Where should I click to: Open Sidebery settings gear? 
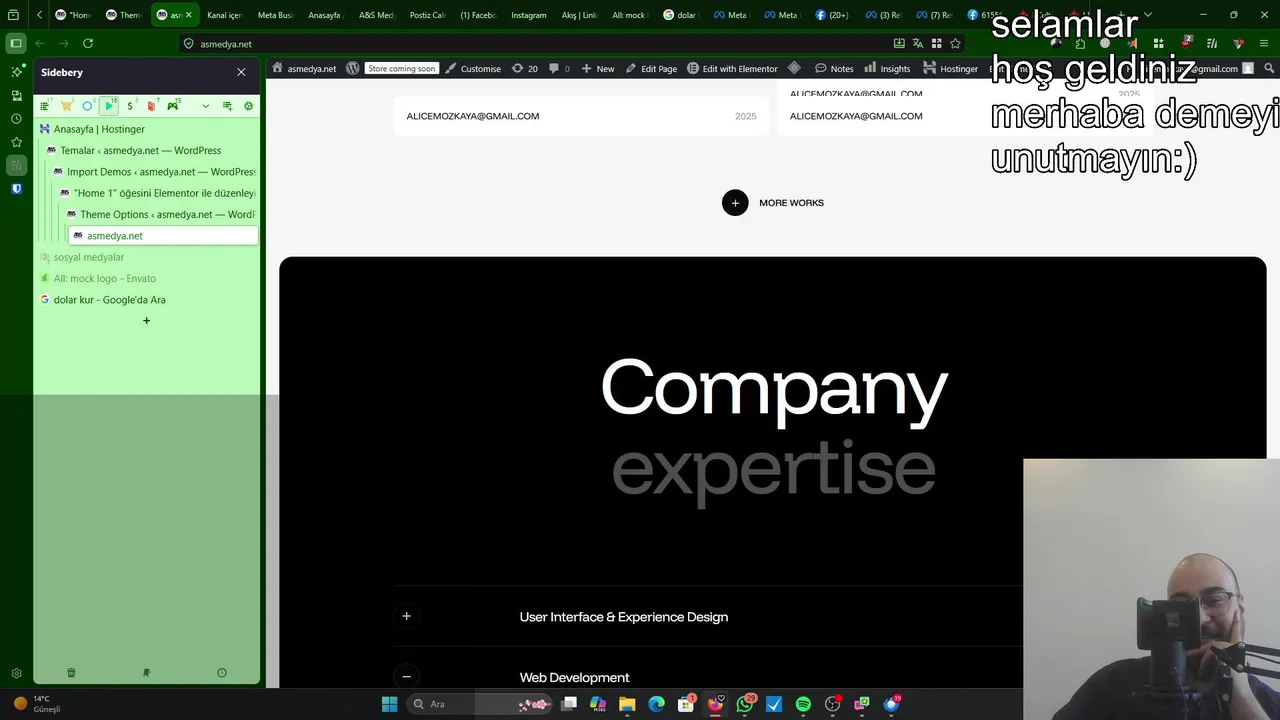pos(248,106)
